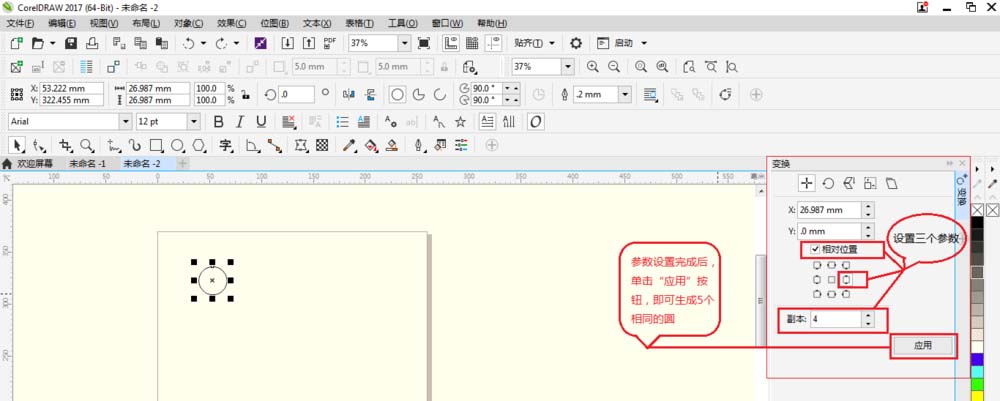
Task: Select the Transparency checkerboard tool
Action: click(x=322, y=145)
